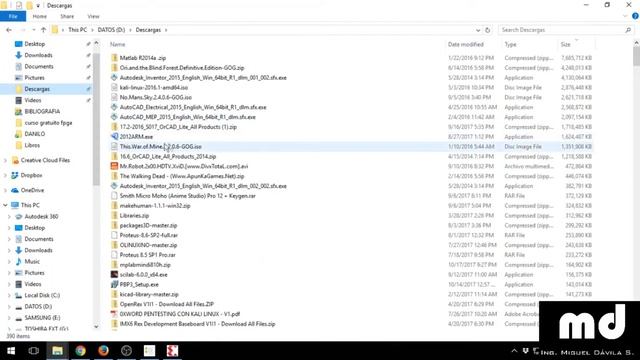The height and width of the screenshot is (360, 640).
Task: Click This PC in the address path
Action: pyautogui.click(x=78, y=30)
